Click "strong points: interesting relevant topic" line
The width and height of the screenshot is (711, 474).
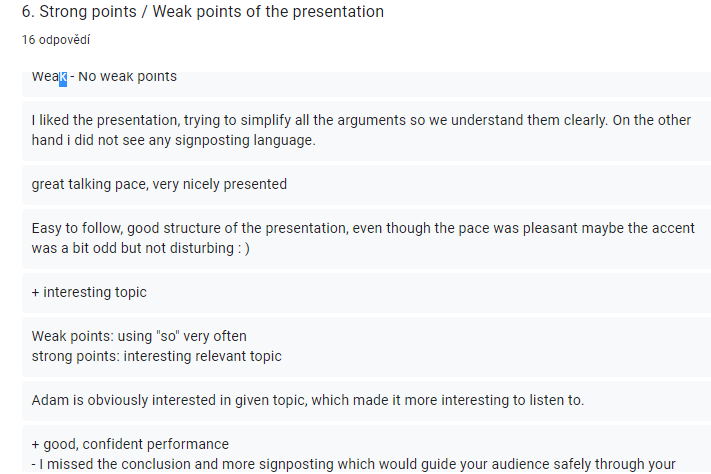pos(156,356)
